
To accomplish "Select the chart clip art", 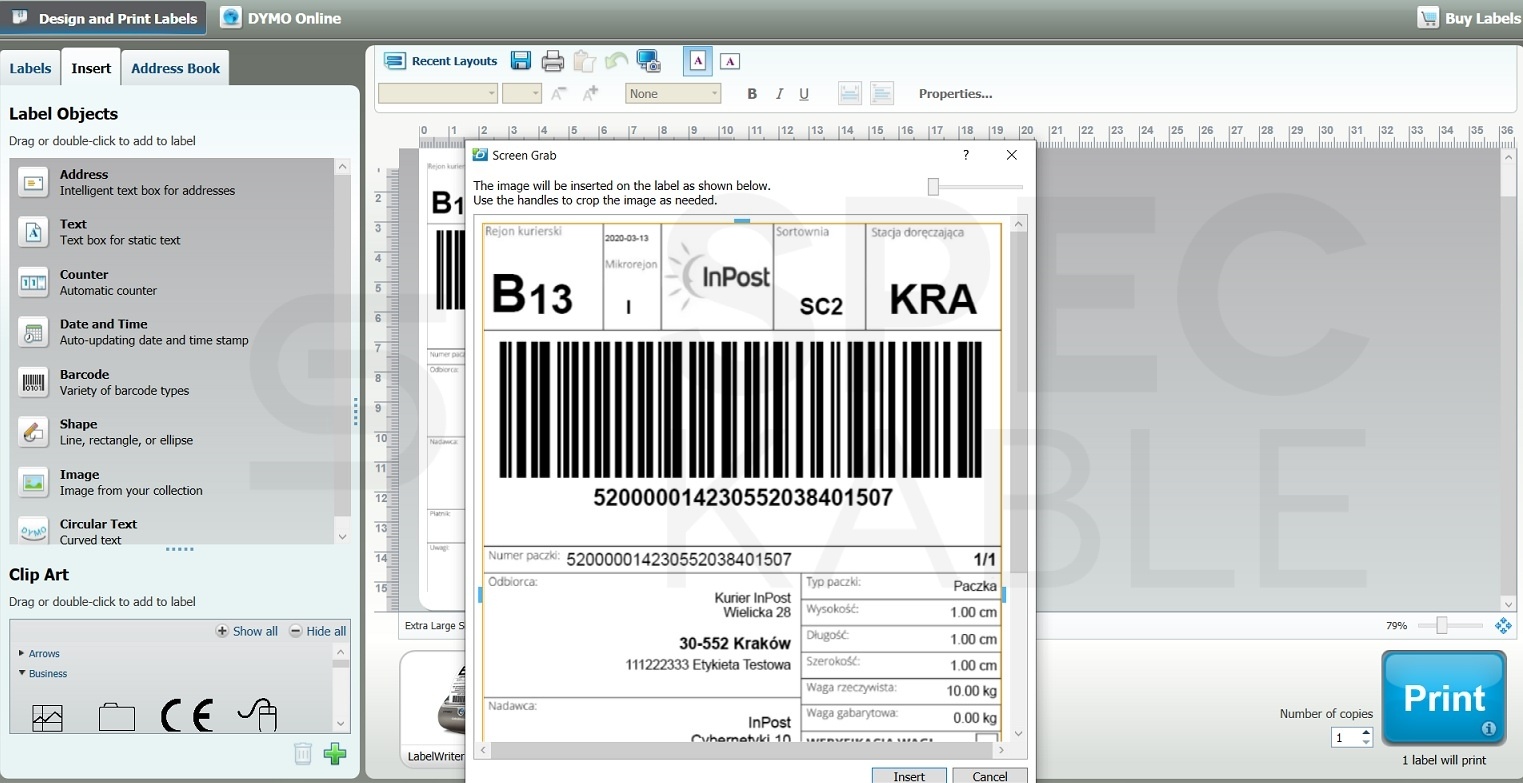I will pyautogui.click(x=47, y=716).
